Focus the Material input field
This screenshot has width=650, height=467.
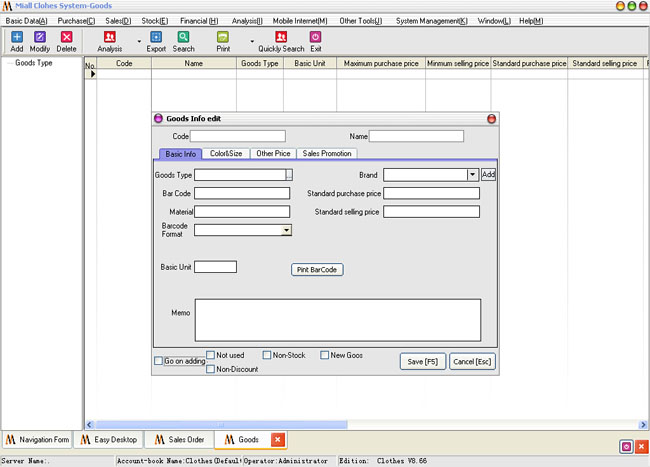tap(242, 212)
